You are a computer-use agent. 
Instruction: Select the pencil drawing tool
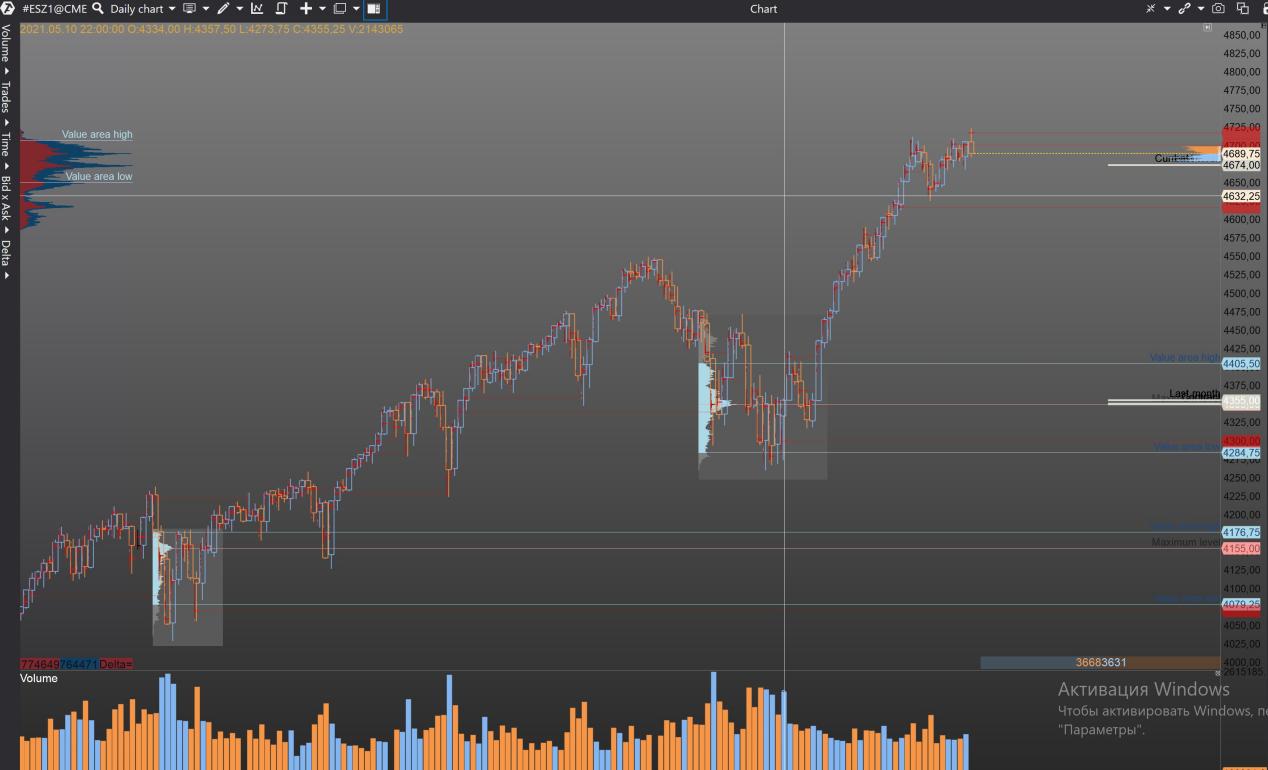[x=223, y=8]
